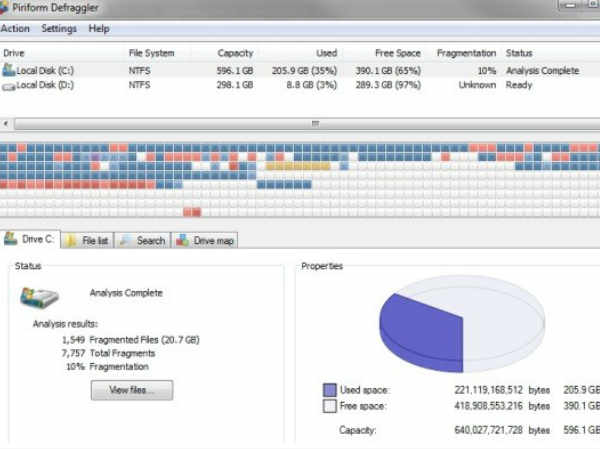Switch to the Search tab
This screenshot has width=600, height=450.
click(x=142, y=241)
